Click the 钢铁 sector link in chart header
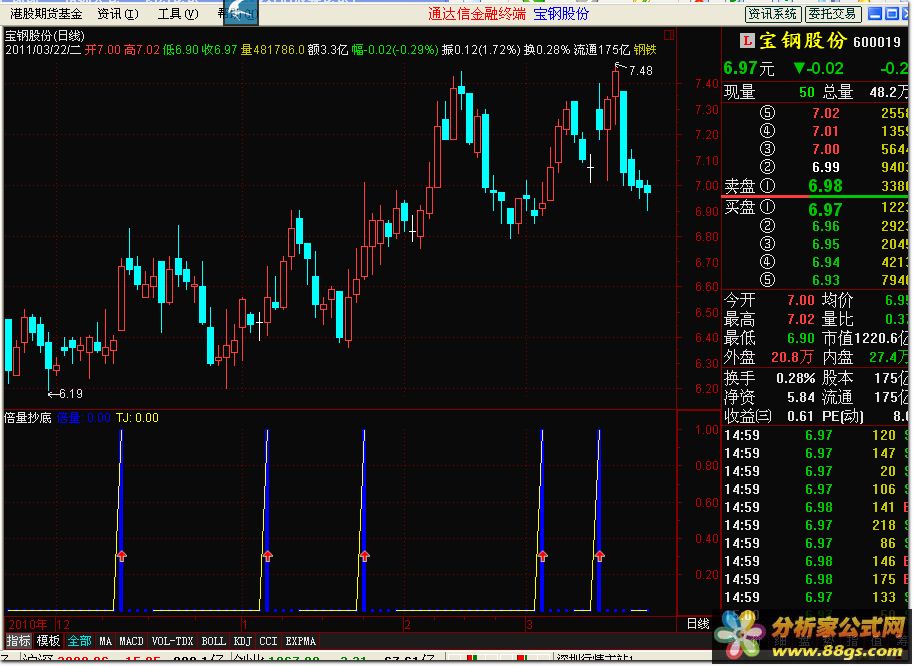This screenshot has height=666, width=914. [x=645, y=50]
